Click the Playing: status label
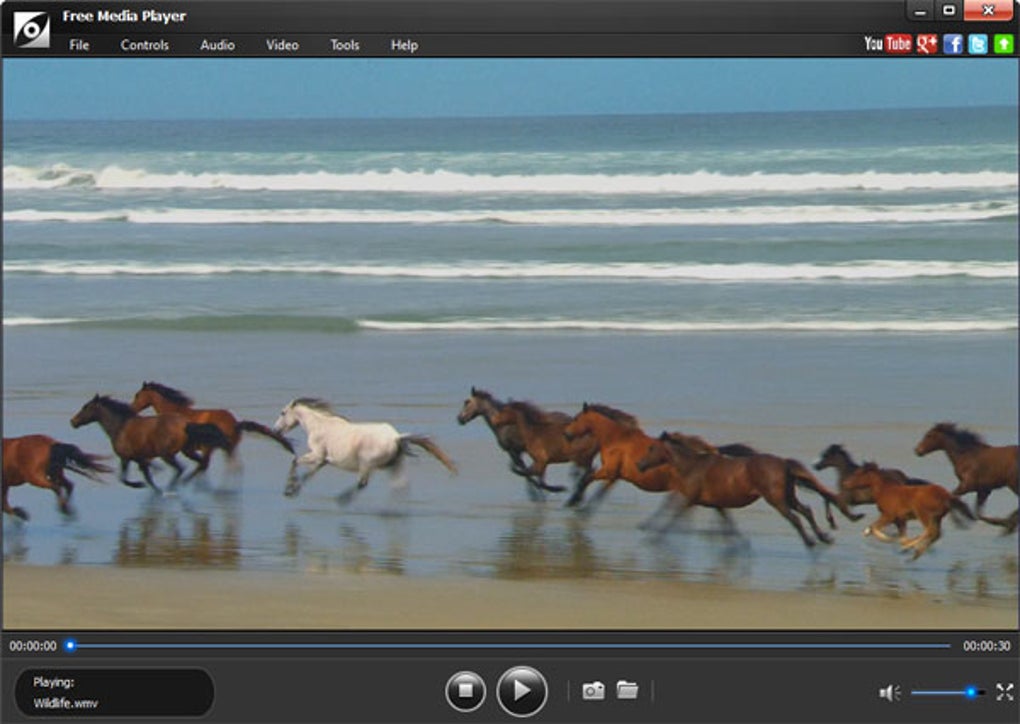This screenshot has width=1020, height=724. 53,682
